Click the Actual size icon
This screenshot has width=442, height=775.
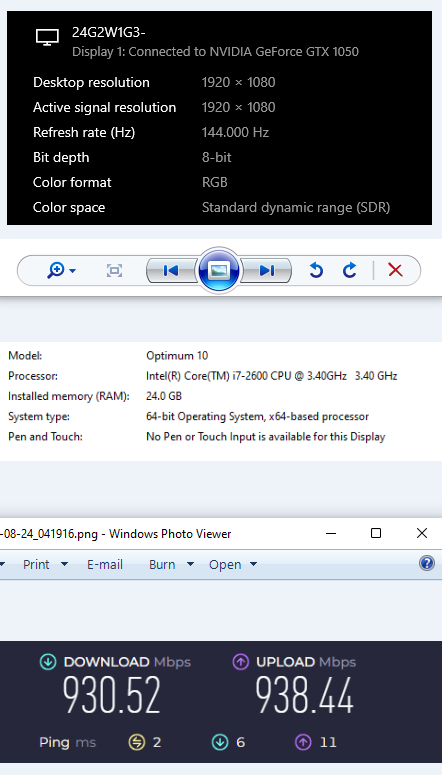point(114,270)
